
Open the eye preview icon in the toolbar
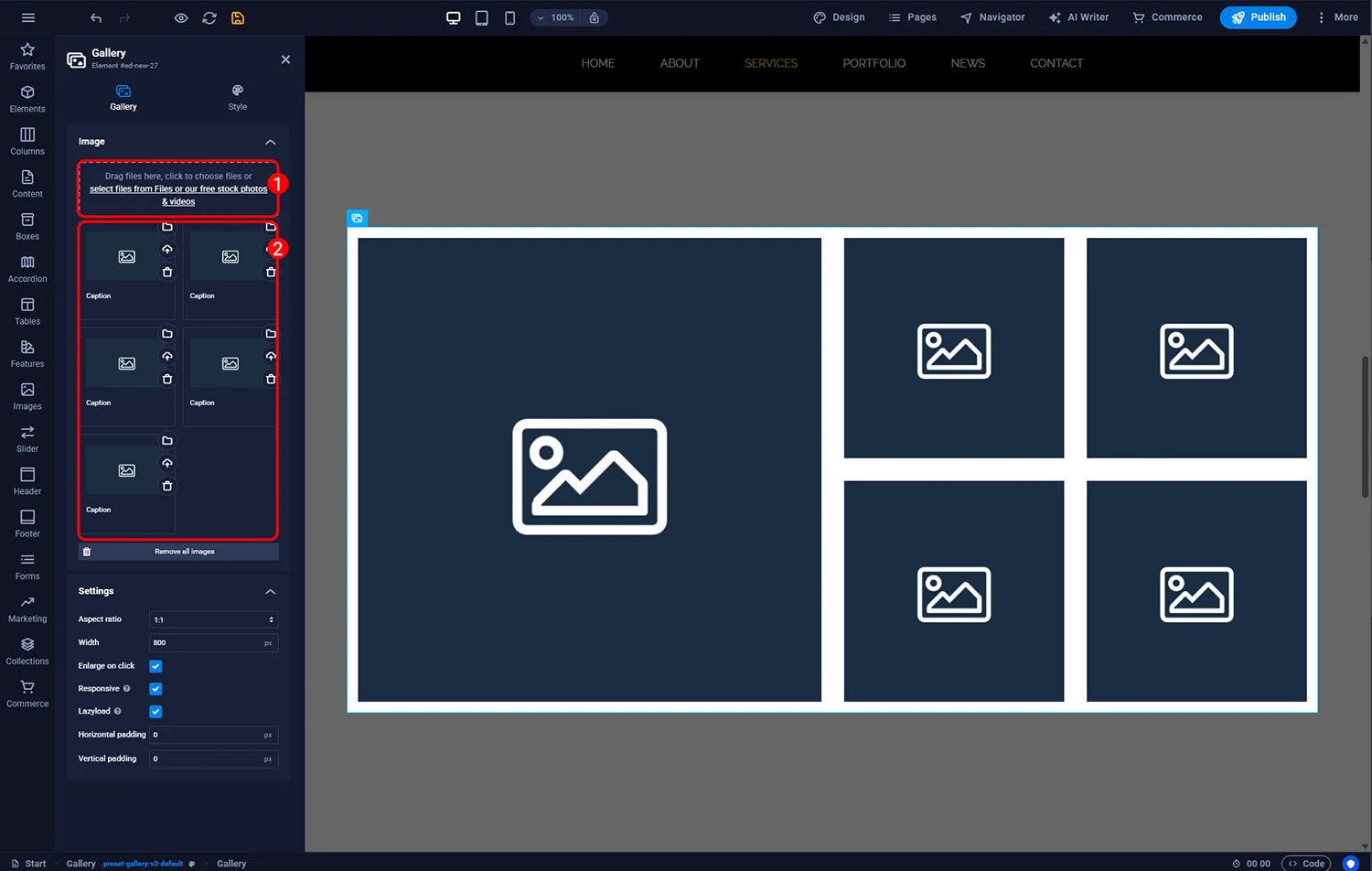point(180,17)
